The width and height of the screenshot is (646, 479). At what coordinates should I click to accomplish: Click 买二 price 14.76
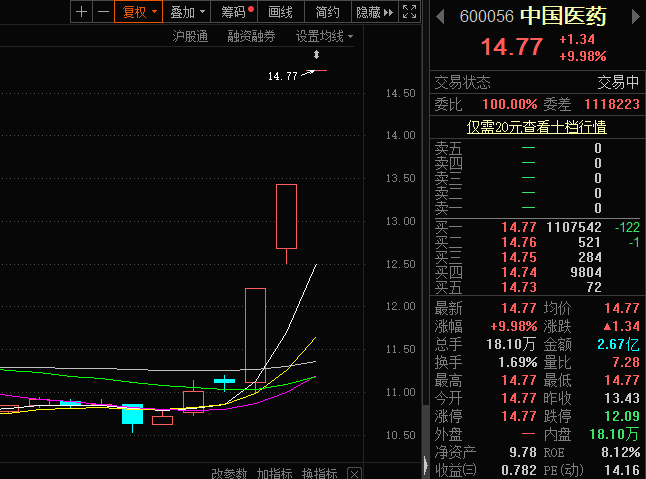point(519,242)
